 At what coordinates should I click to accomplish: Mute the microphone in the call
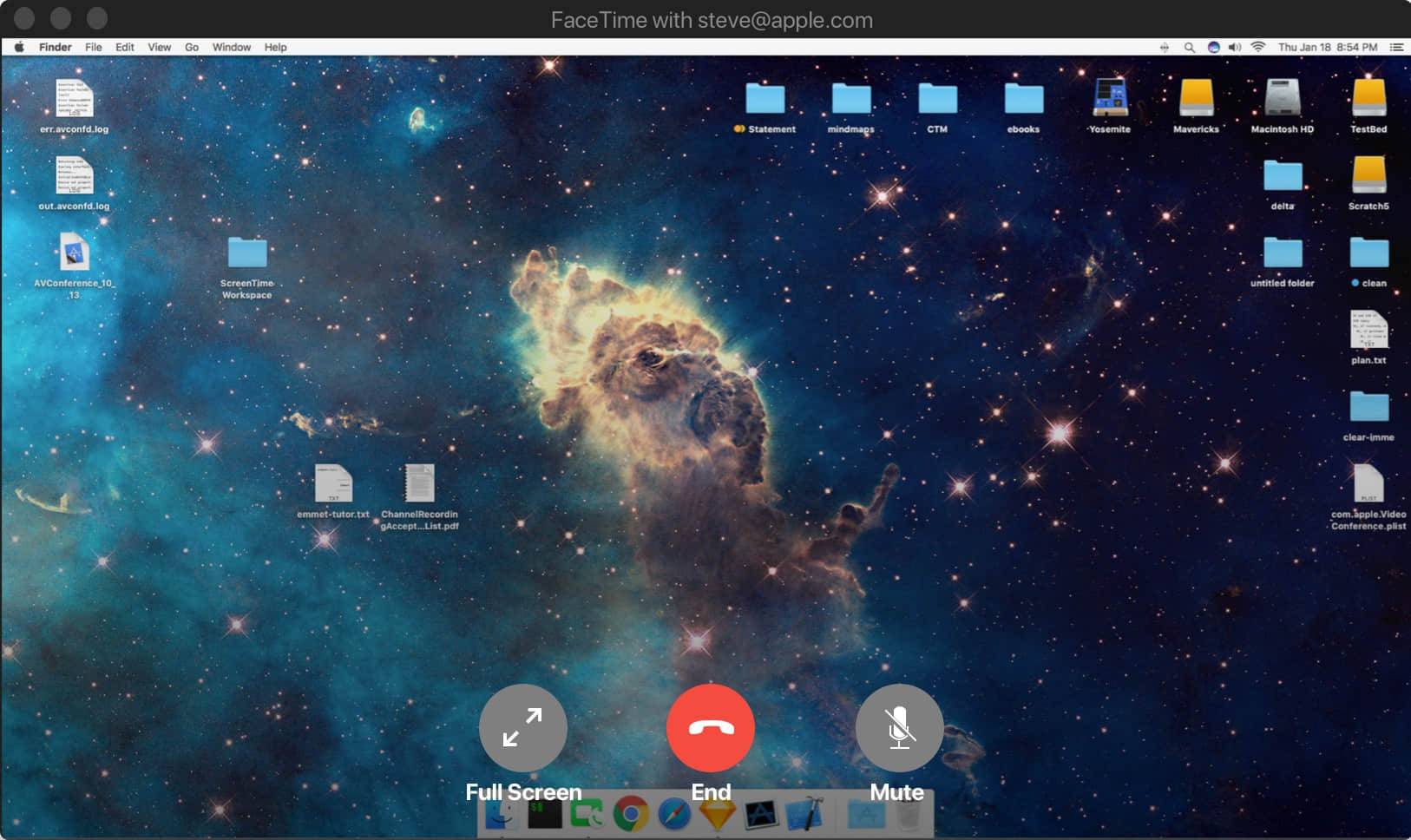(899, 727)
